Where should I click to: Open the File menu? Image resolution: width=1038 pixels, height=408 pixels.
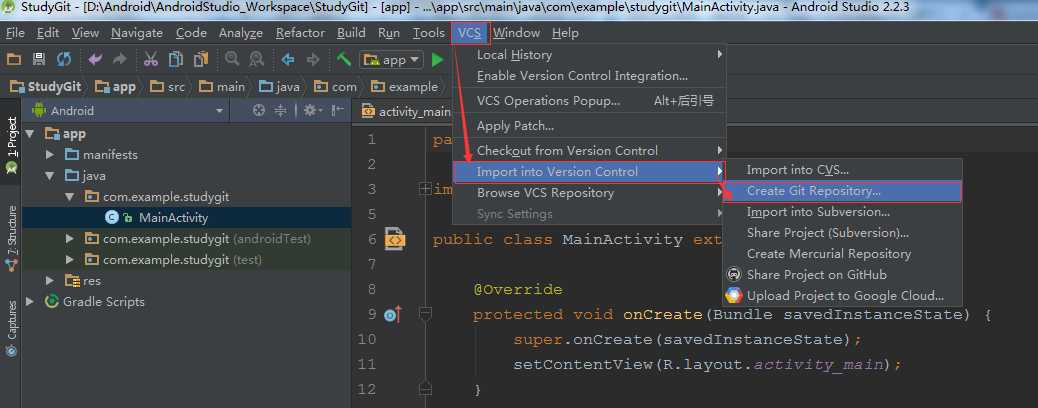15,32
